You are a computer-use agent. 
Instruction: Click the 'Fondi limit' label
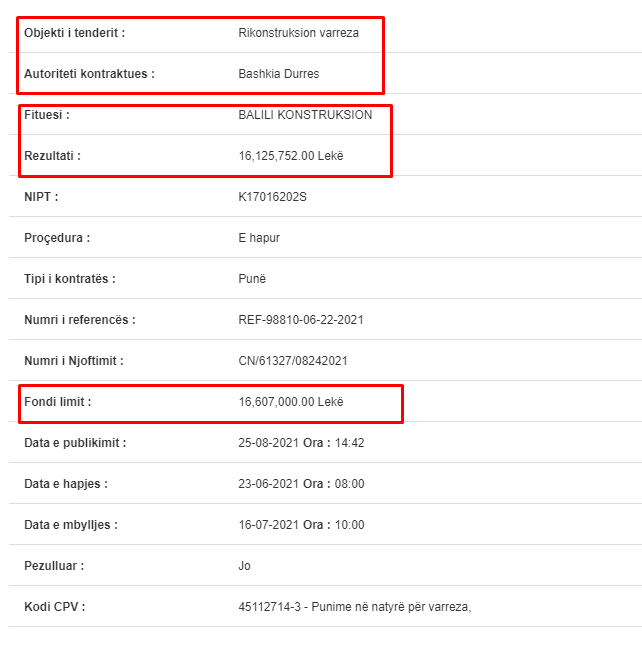click(57, 402)
